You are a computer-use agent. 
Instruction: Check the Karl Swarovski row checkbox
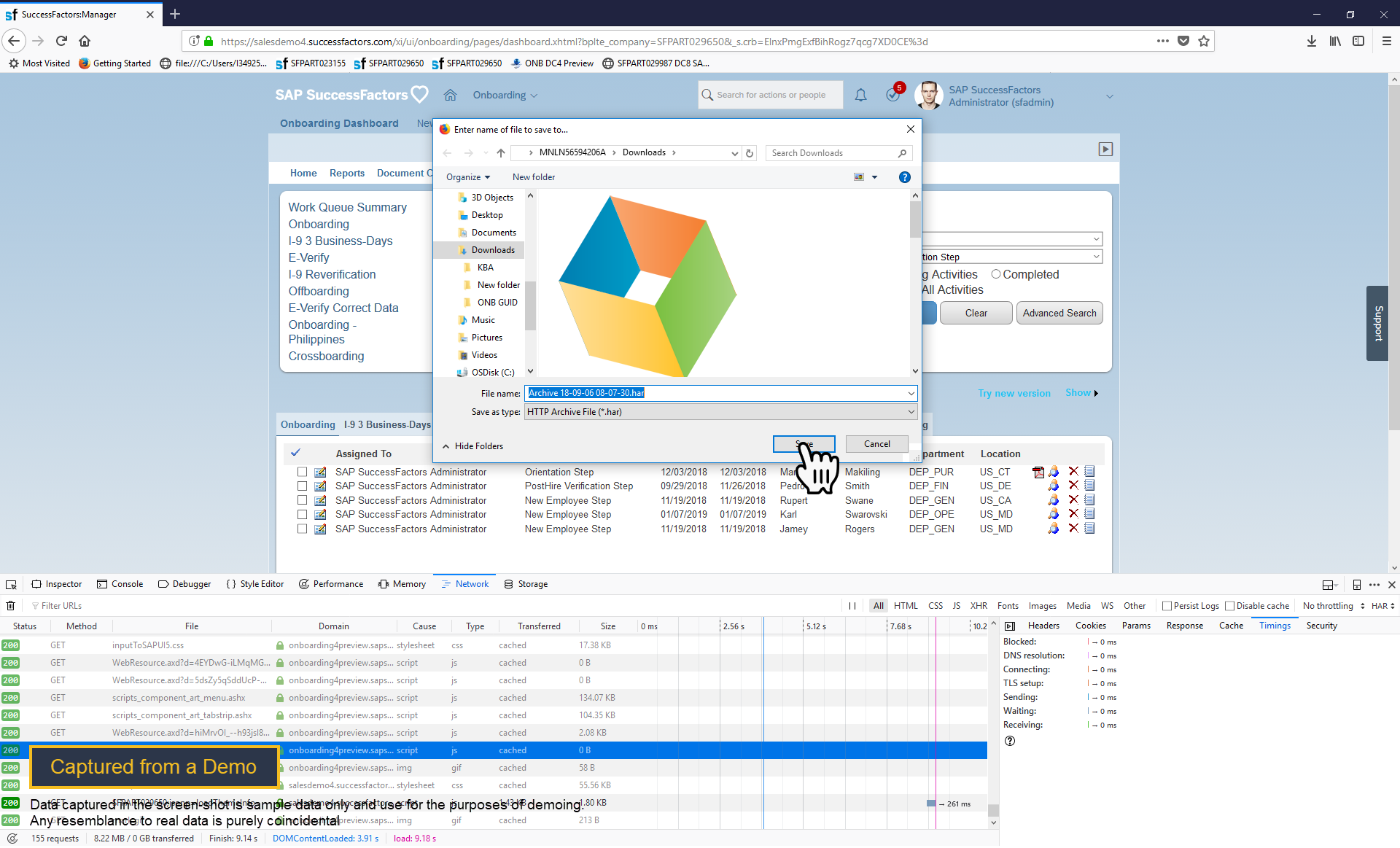tap(302, 515)
